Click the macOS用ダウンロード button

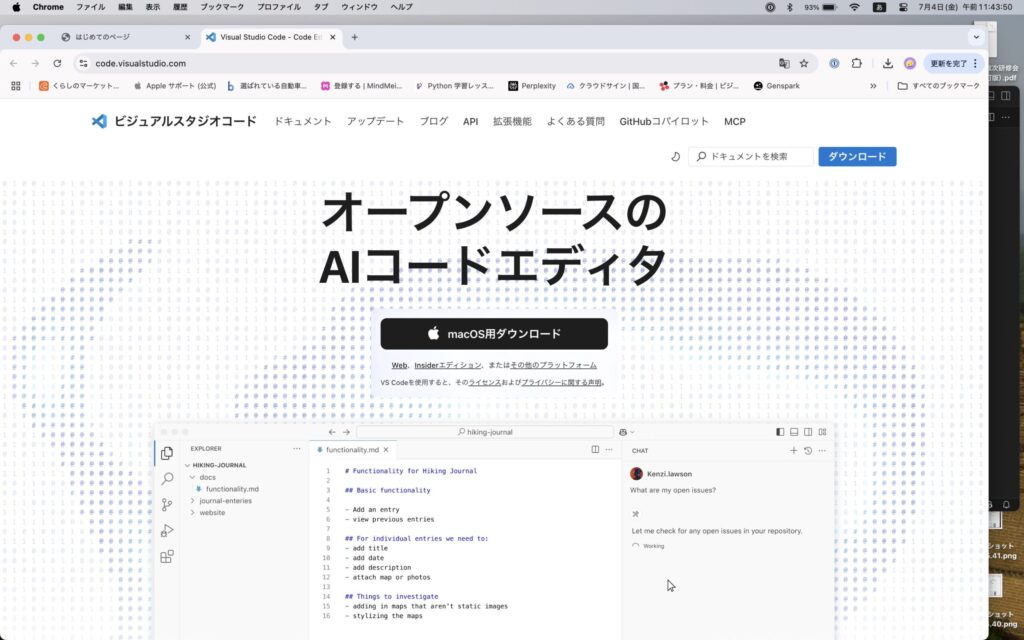pos(494,334)
